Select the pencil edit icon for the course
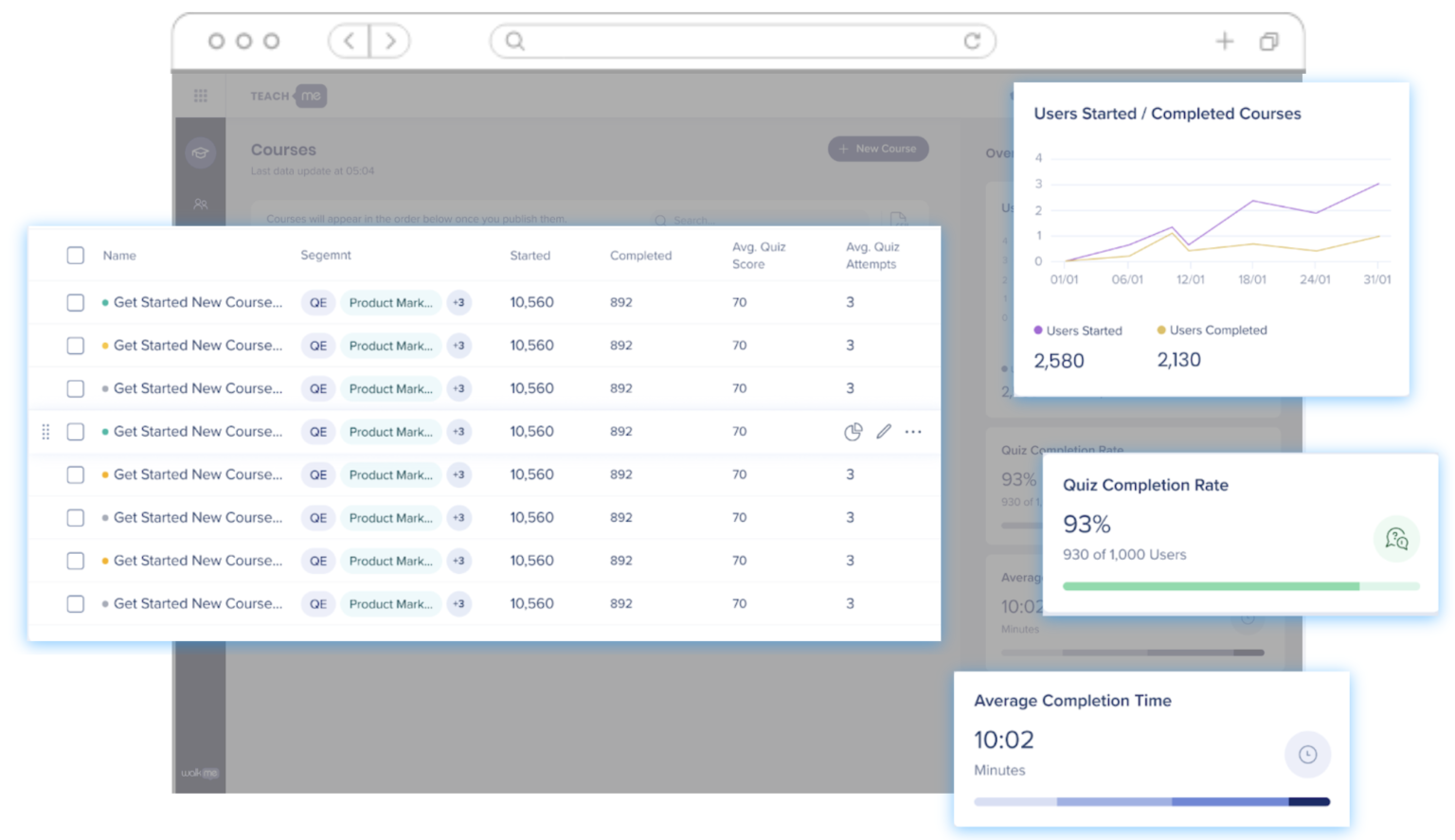This screenshot has width=1455, height=840. (x=884, y=432)
